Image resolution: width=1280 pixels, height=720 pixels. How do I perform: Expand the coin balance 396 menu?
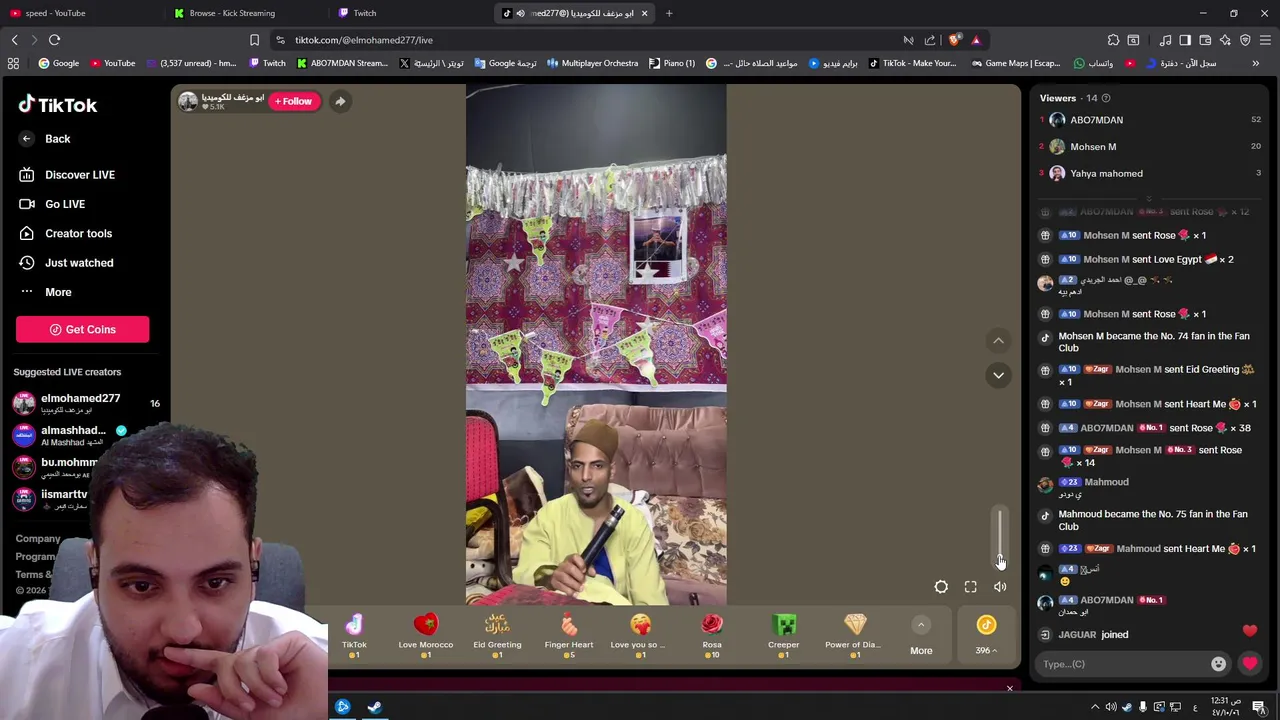pos(986,636)
